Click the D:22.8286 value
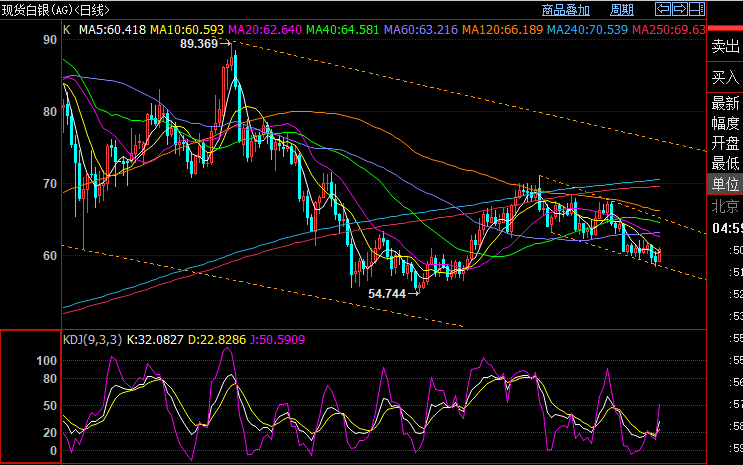 [217, 339]
